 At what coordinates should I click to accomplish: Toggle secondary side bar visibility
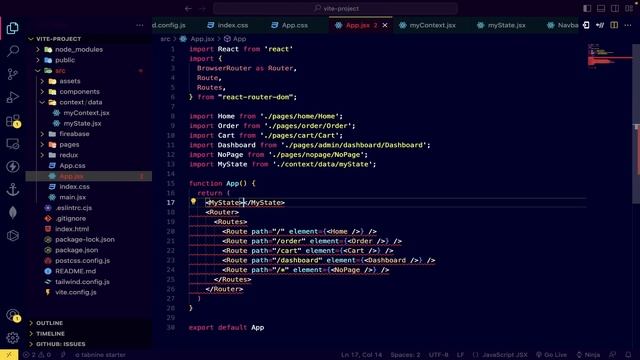click(615, 9)
